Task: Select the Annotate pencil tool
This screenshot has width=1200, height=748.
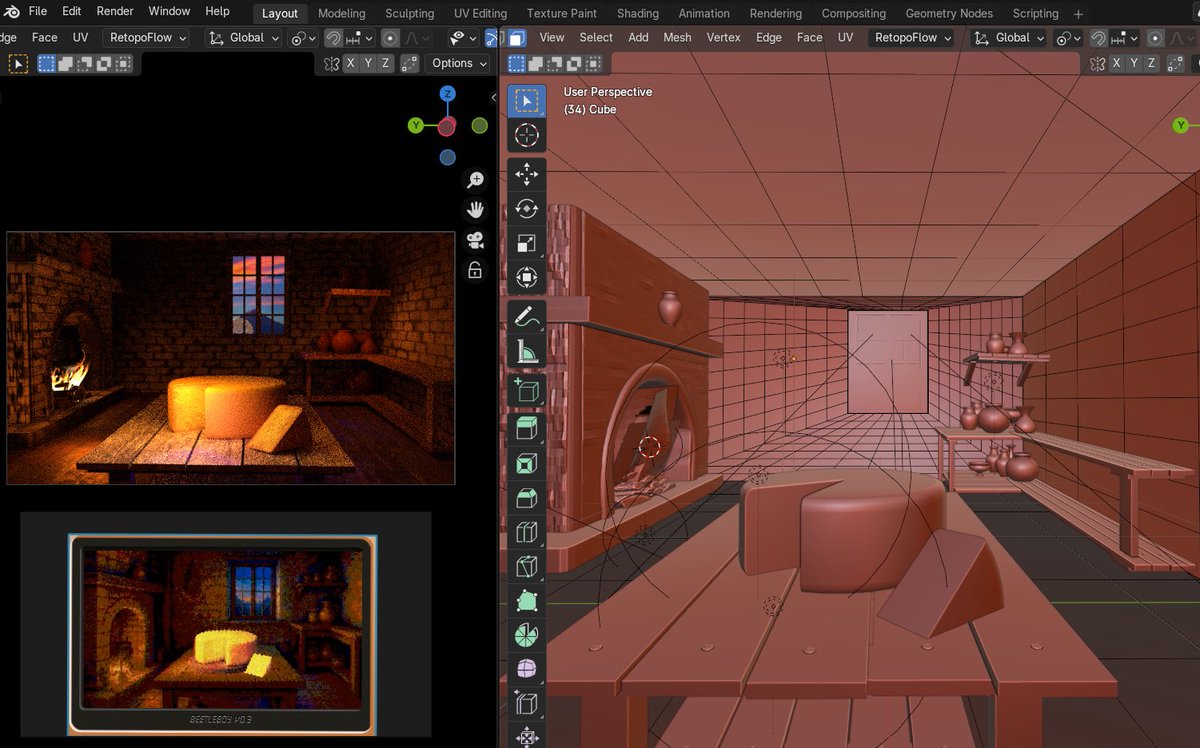Action: click(x=527, y=316)
